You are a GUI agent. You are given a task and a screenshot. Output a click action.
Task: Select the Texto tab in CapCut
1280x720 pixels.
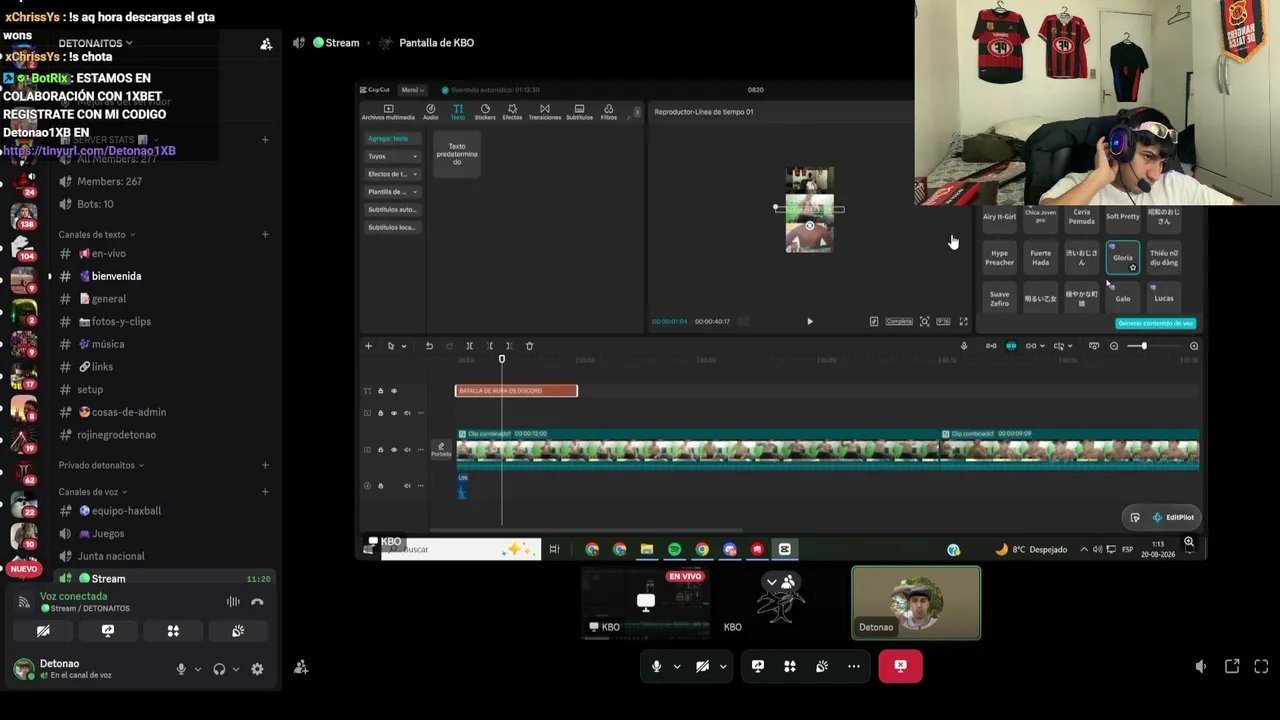coord(457,112)
